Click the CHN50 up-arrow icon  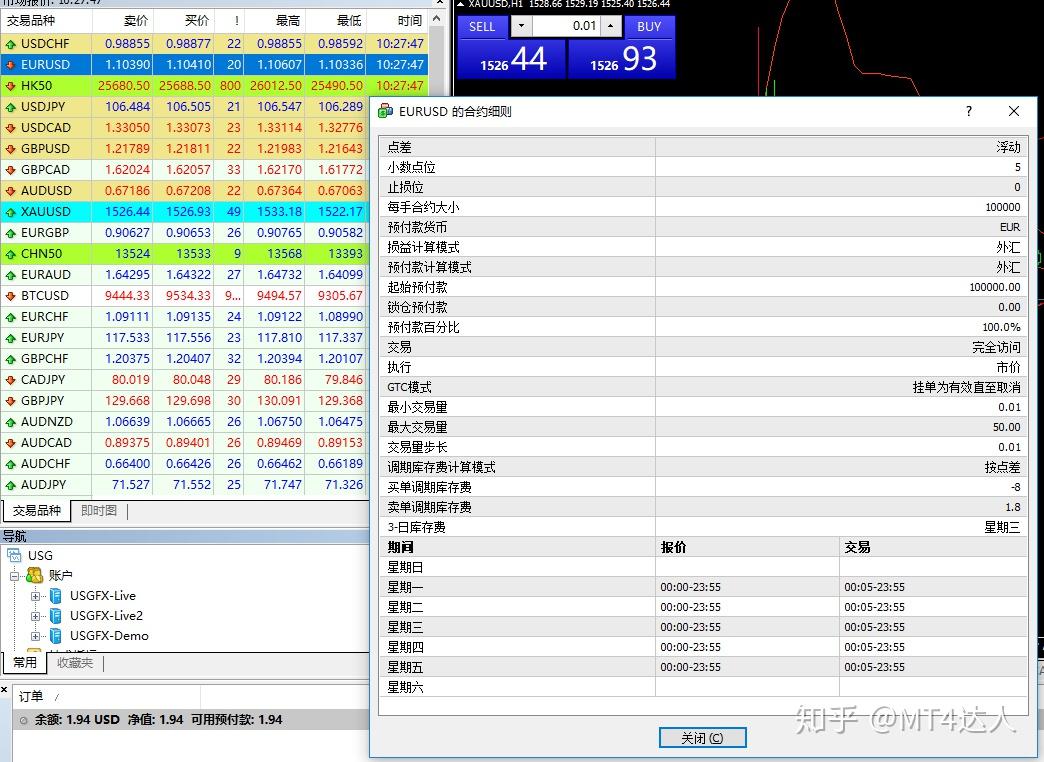click(x=10, y=254)
